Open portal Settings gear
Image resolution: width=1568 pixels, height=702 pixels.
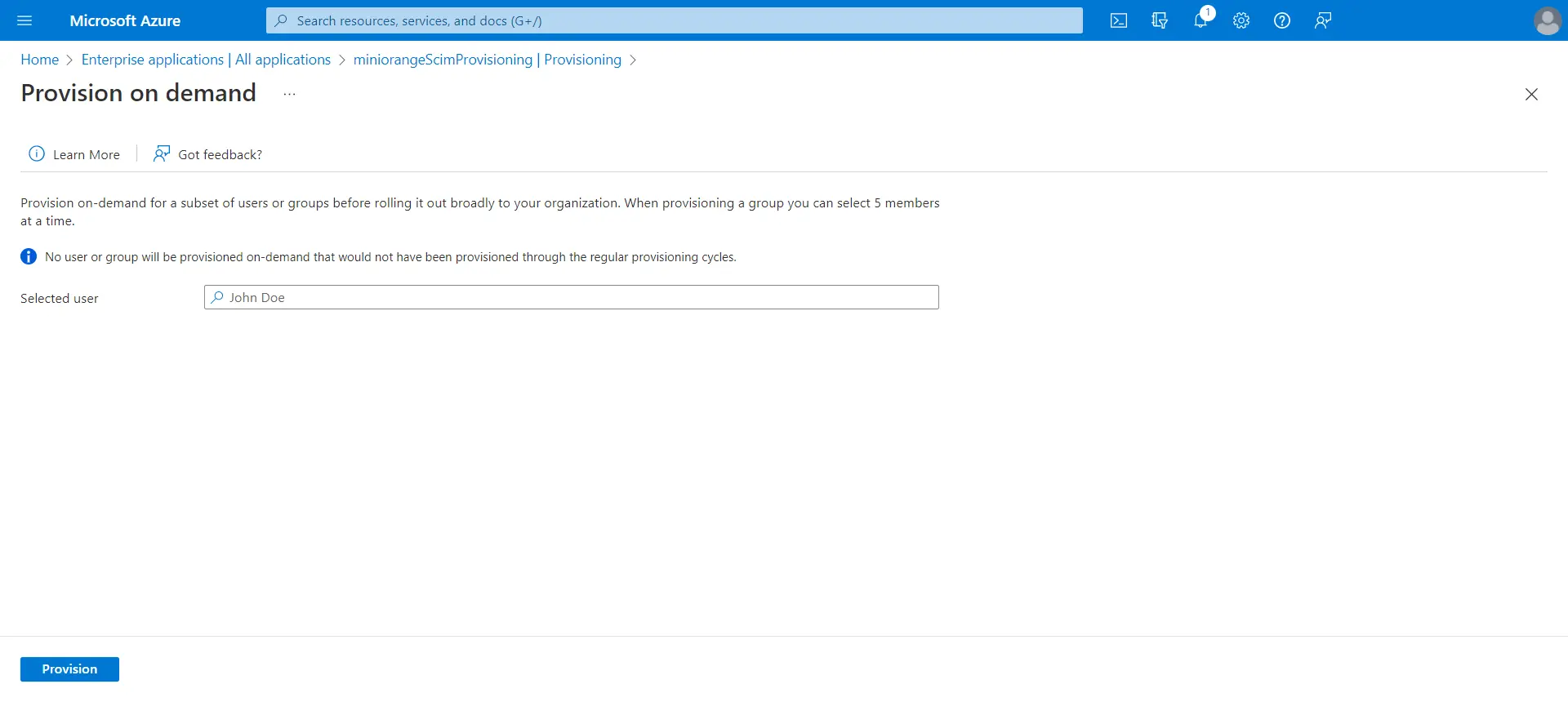point(1241,20)
